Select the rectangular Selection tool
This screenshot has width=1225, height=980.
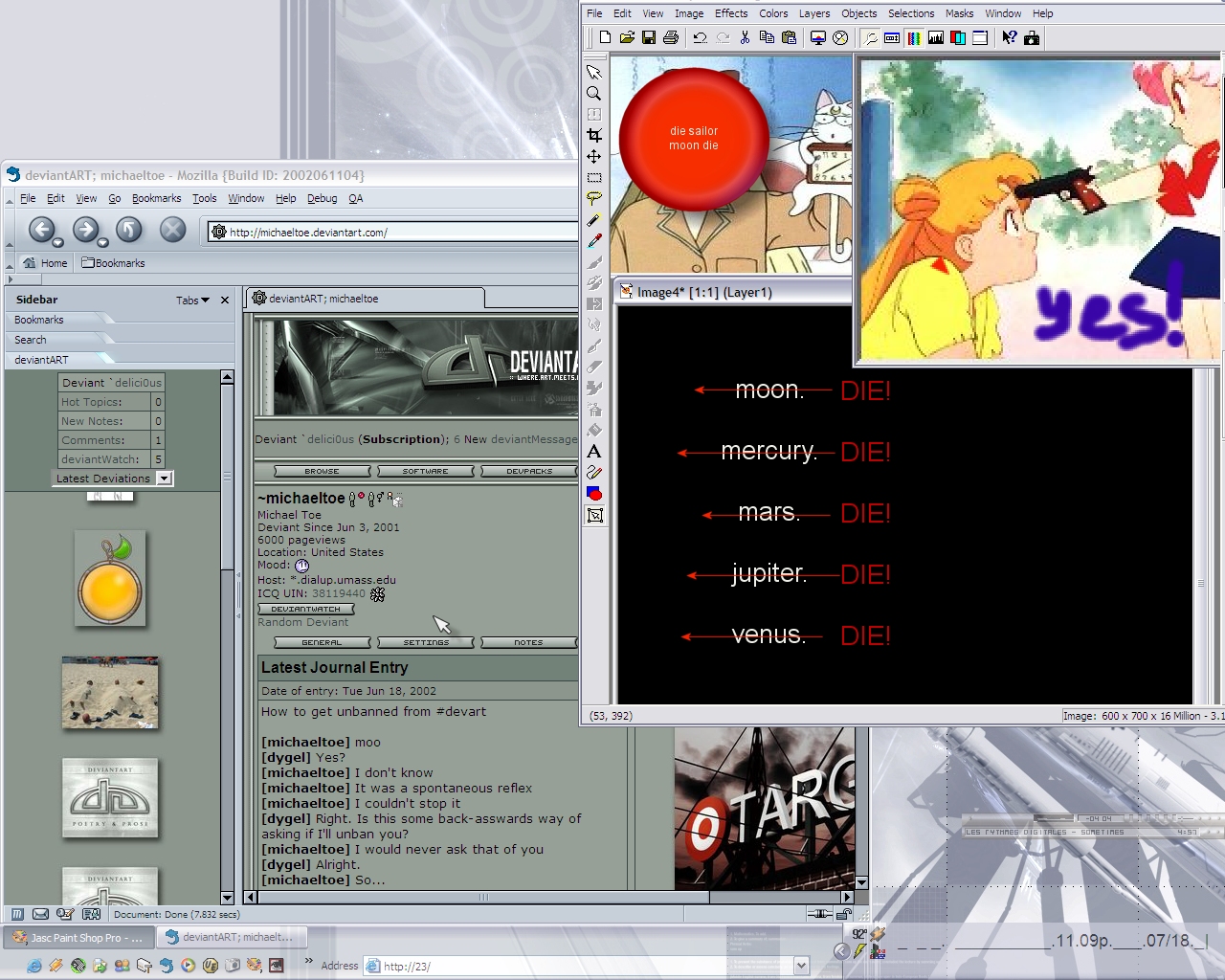tap(594, 178)
